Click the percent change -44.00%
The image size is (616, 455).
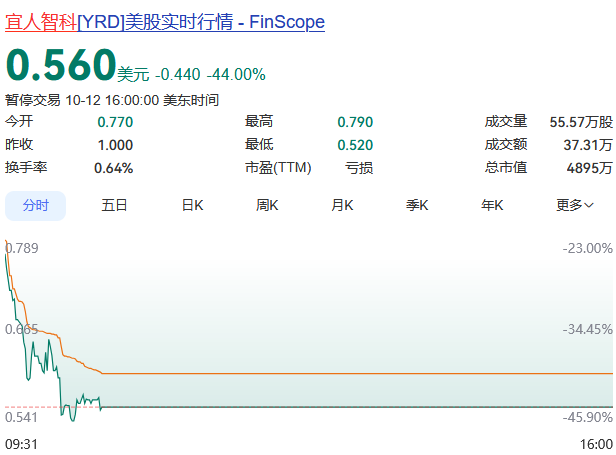click(236, 74)
